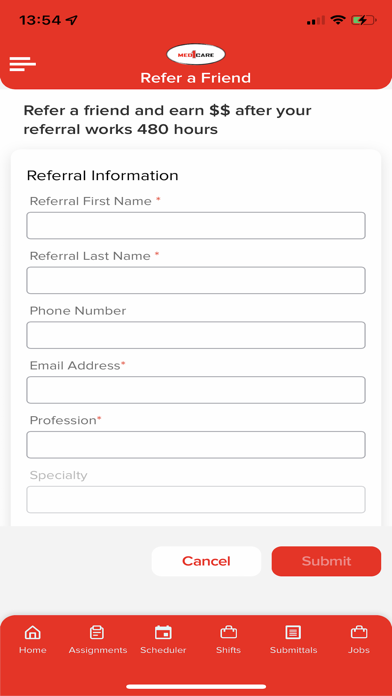Cancel the referral form
Image resolution: width=392 pixels, height=696 pixels.
pyautogui.click(x=206, y=561)
